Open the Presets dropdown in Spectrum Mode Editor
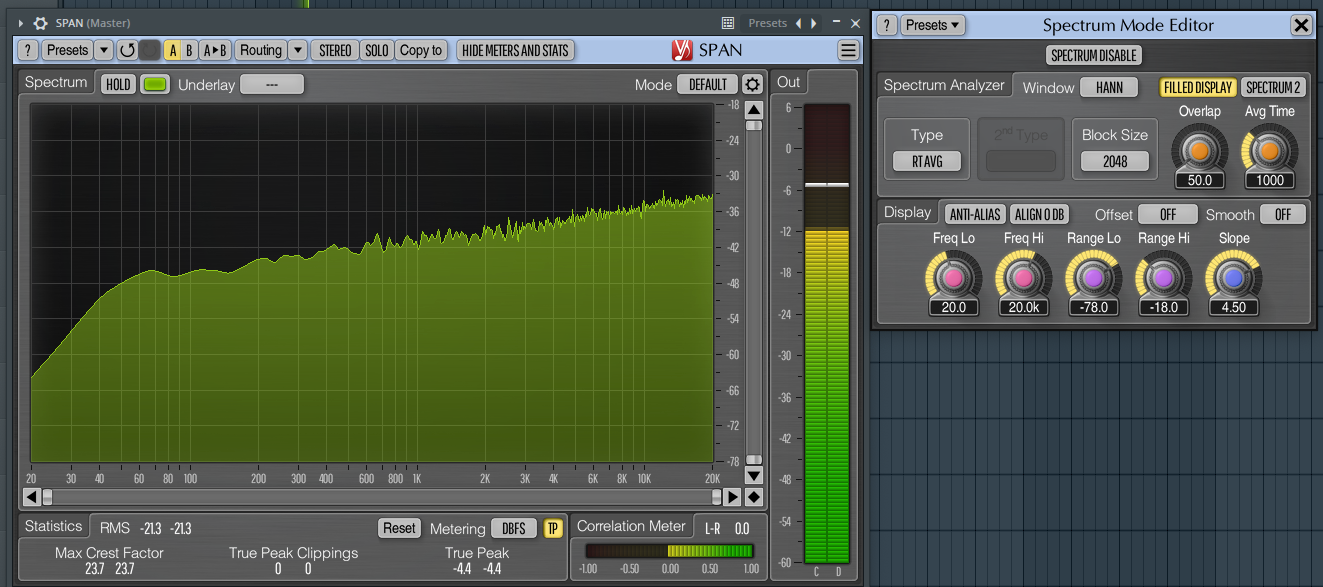 (x=932, y=25)
